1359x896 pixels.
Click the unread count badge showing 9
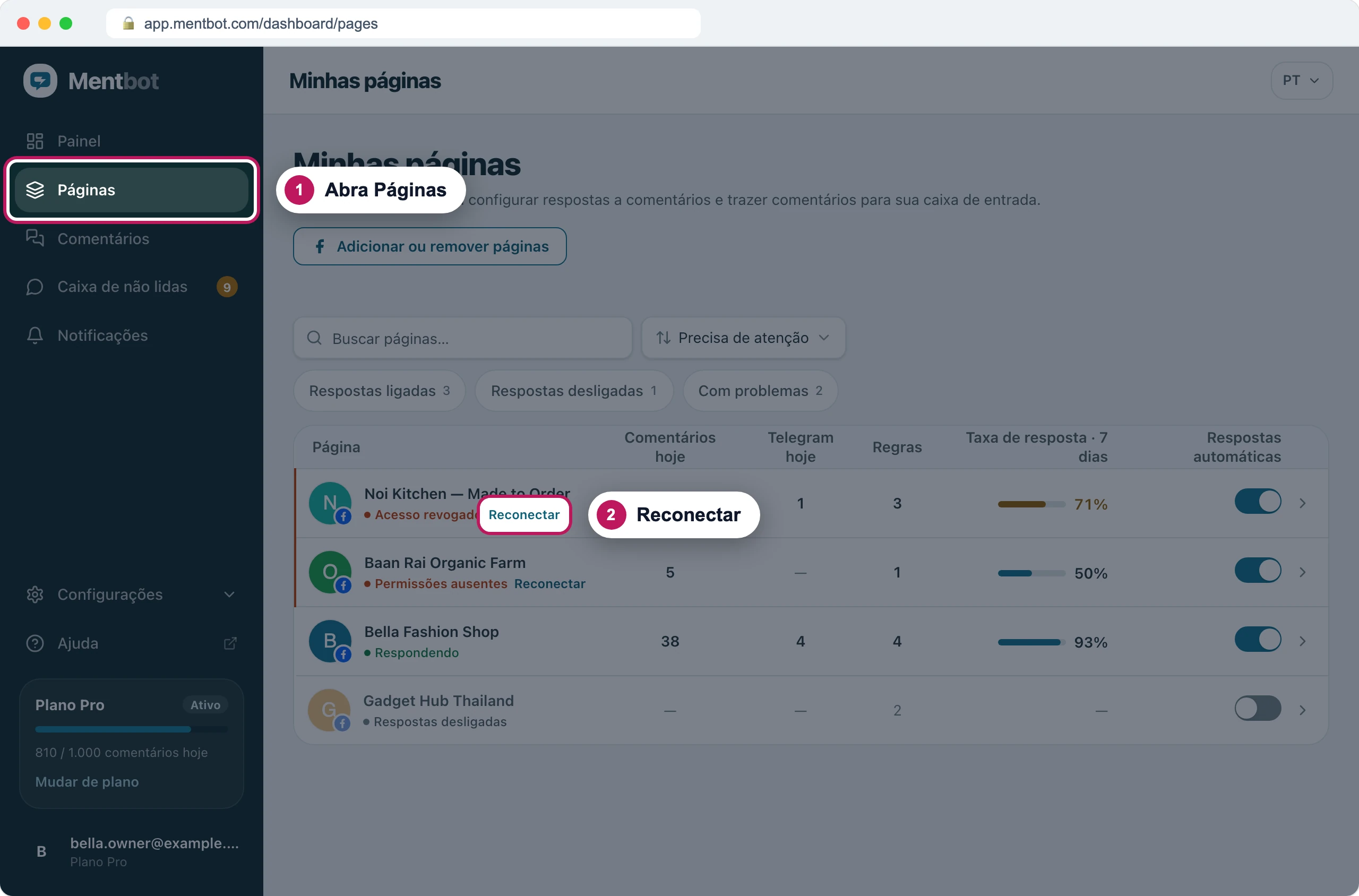[x=227, y=287]
